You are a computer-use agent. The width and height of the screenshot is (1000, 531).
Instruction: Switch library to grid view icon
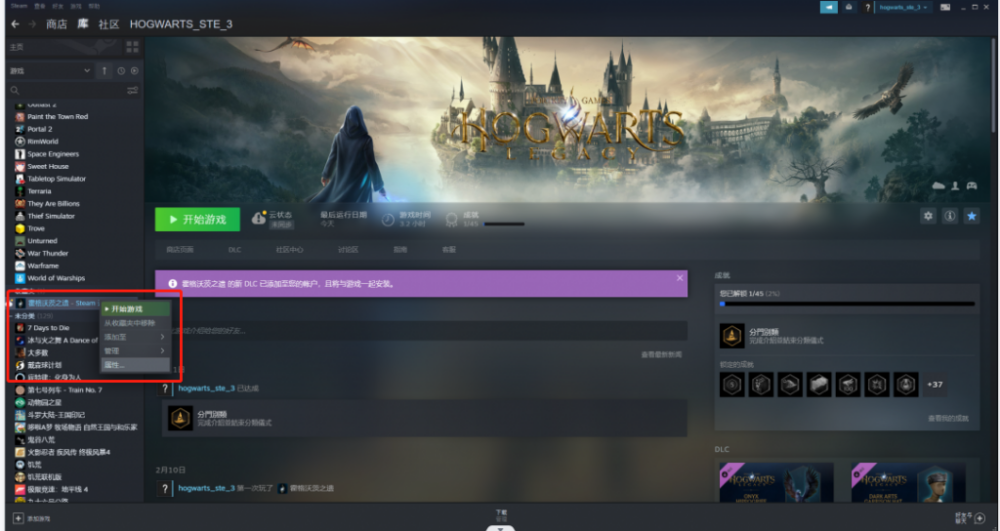pyautogui.click(x=132, y=47)
